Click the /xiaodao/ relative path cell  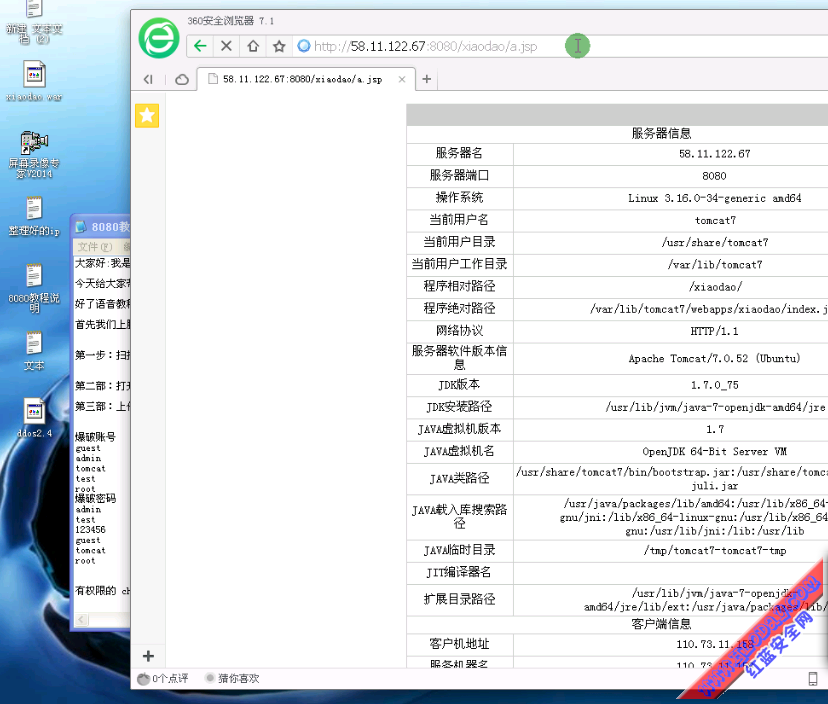715,287
